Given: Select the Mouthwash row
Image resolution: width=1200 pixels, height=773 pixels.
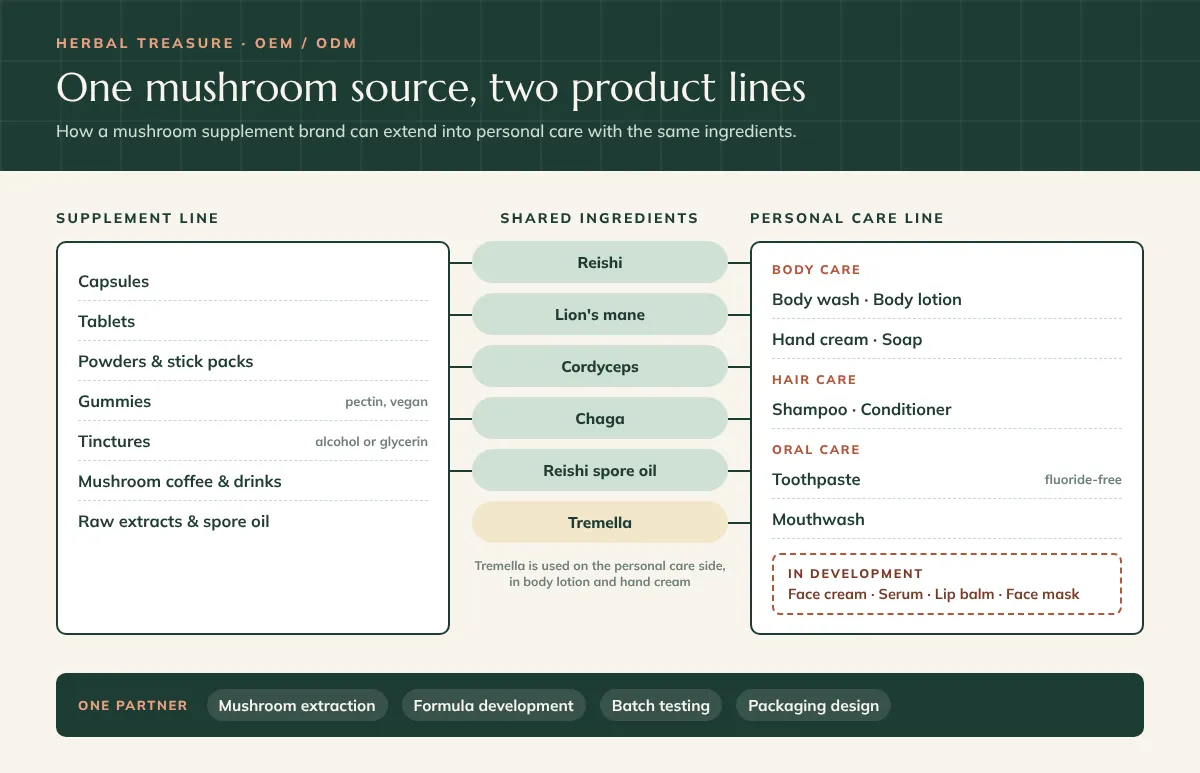Looking at the screenshot, I should point(947,520).
